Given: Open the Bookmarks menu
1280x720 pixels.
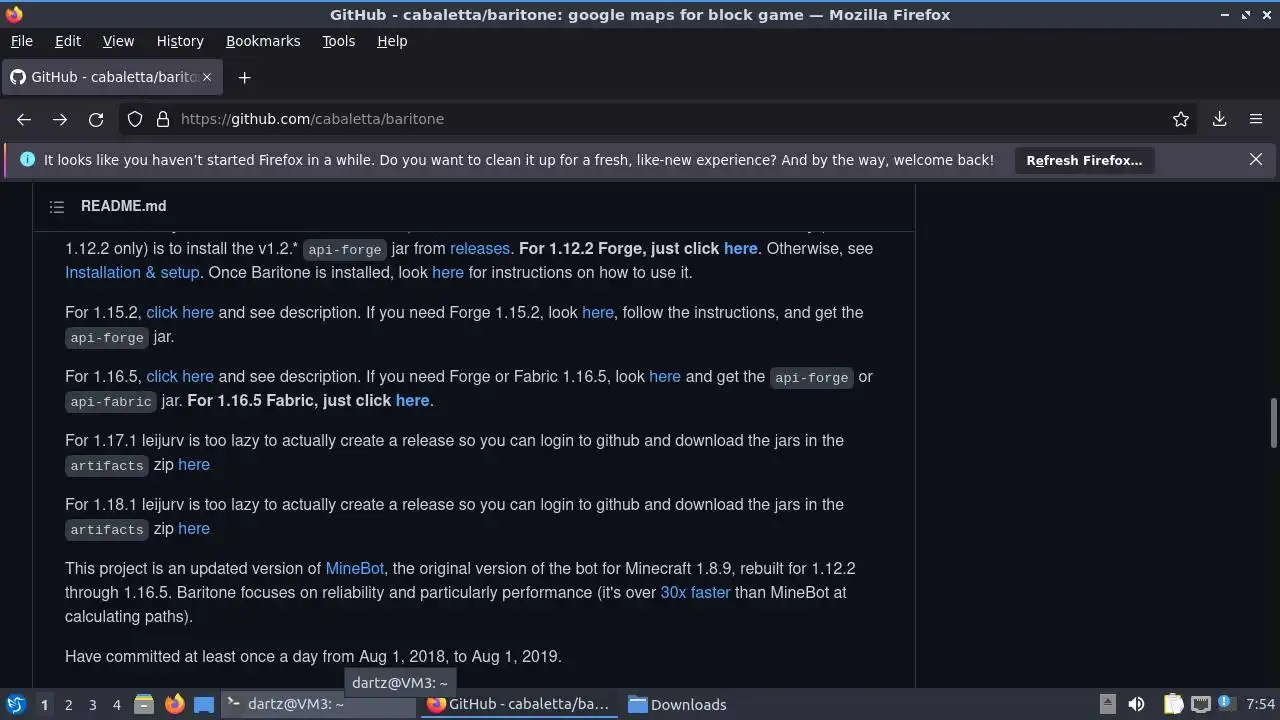Looking at the screenshot, I should pyautogui.click(x=263, y=41).
